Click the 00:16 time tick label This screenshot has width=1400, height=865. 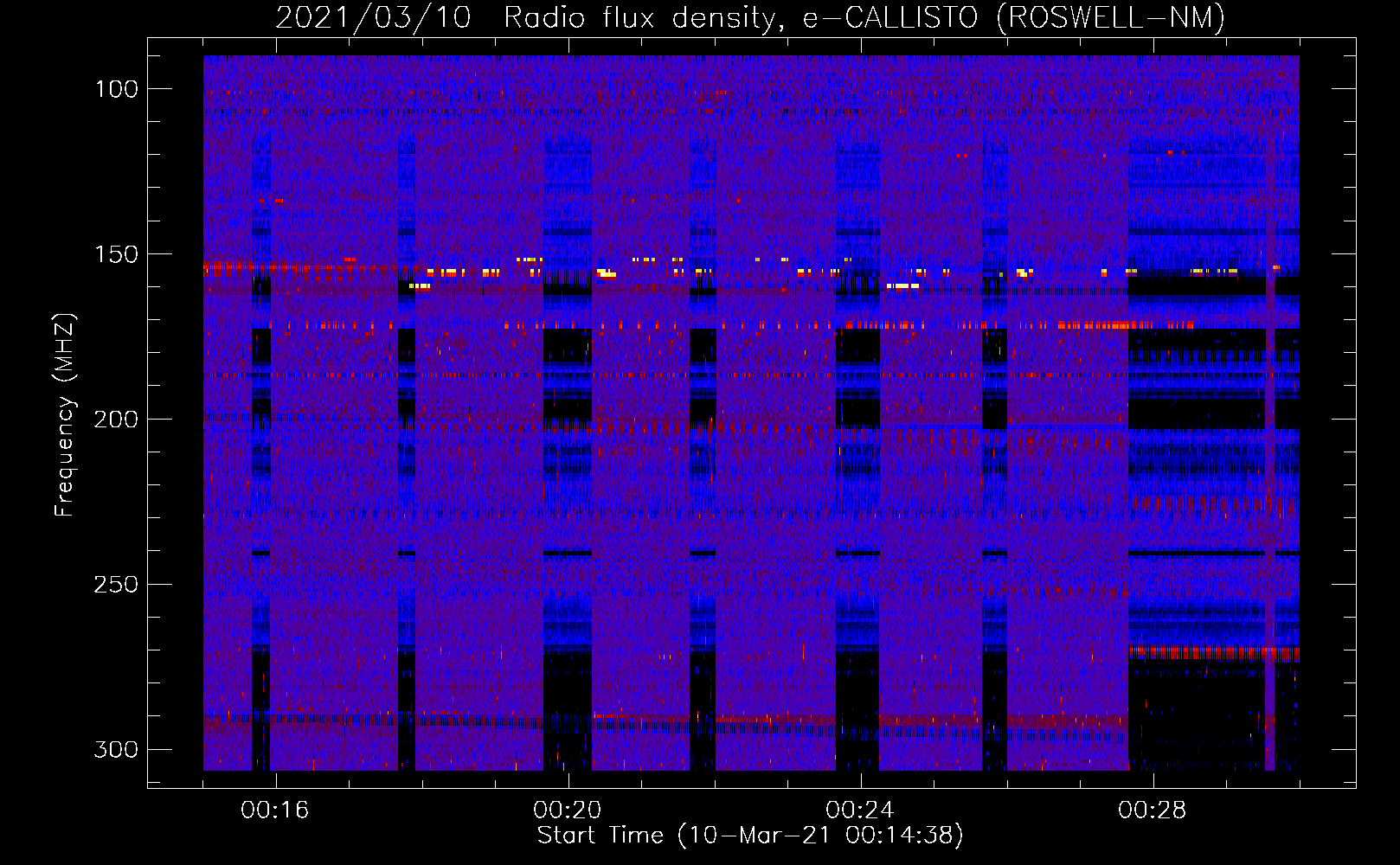[275, 811]
